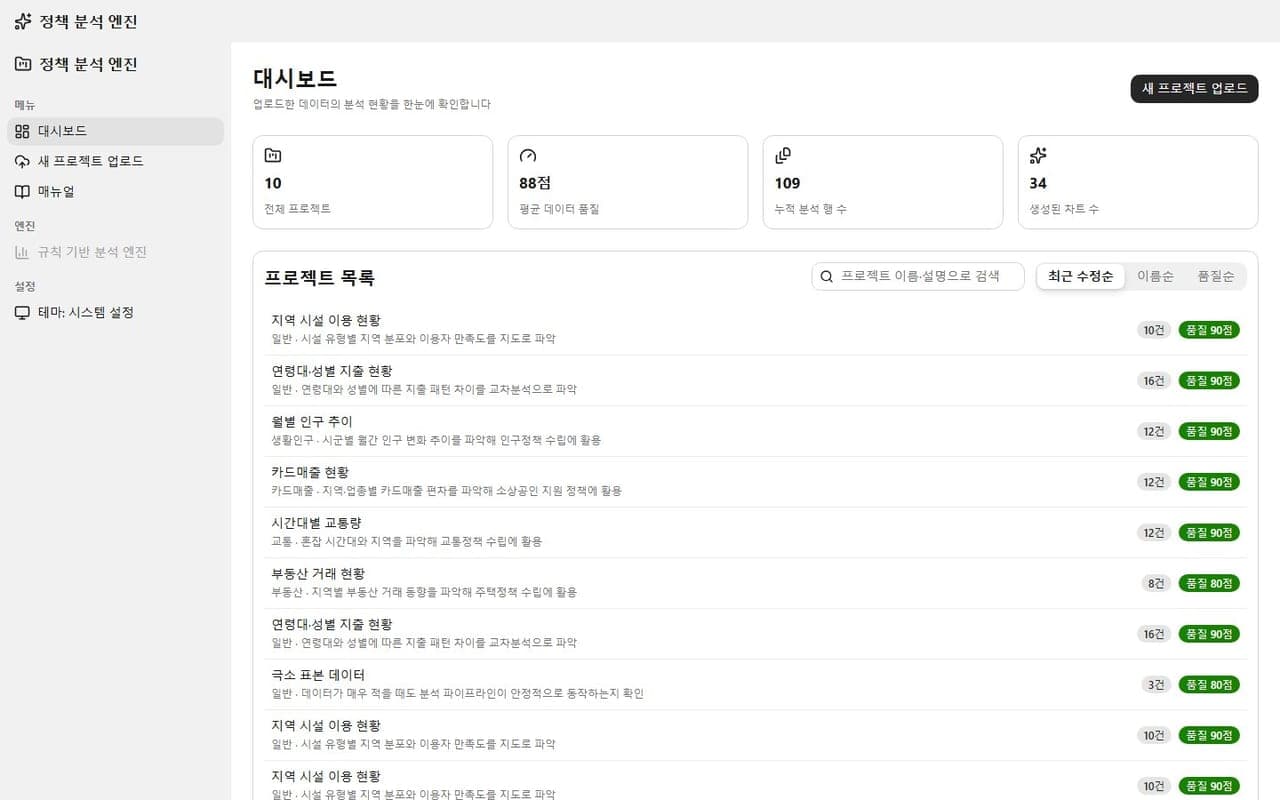The image size is (1280, 800).
Task: Click the 정책 분석 엔진 title in top header
Action: click(x=88, y=21)
